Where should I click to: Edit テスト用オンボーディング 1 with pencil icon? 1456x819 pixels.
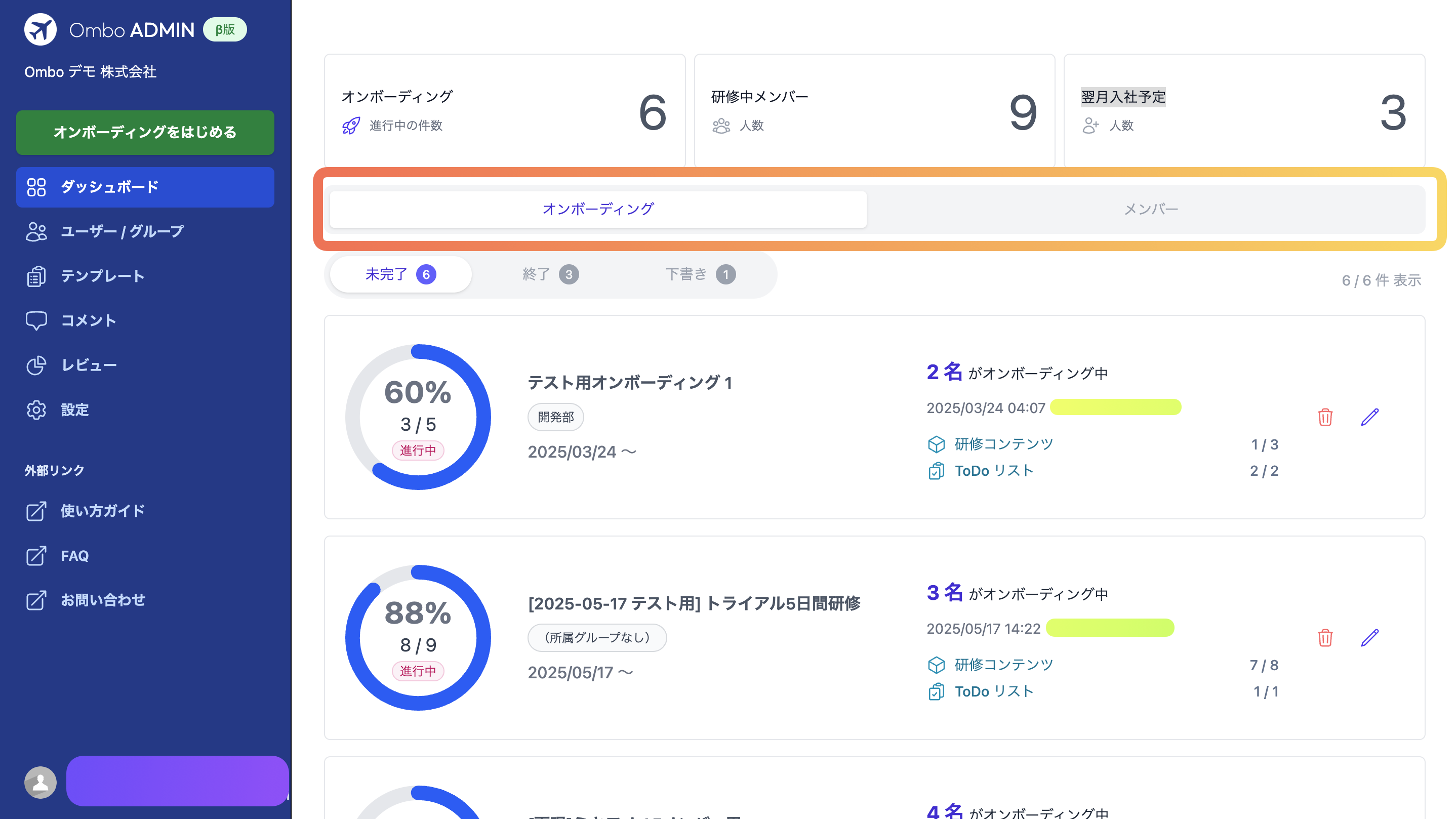click(x=1370, y=417)
